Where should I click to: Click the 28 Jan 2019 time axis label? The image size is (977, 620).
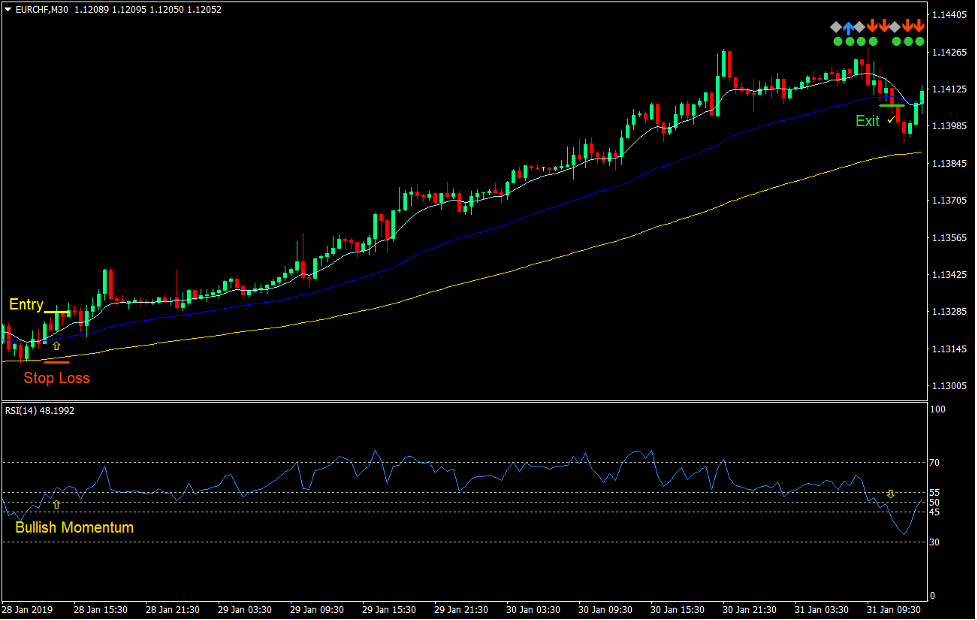(x=28, y=609)
